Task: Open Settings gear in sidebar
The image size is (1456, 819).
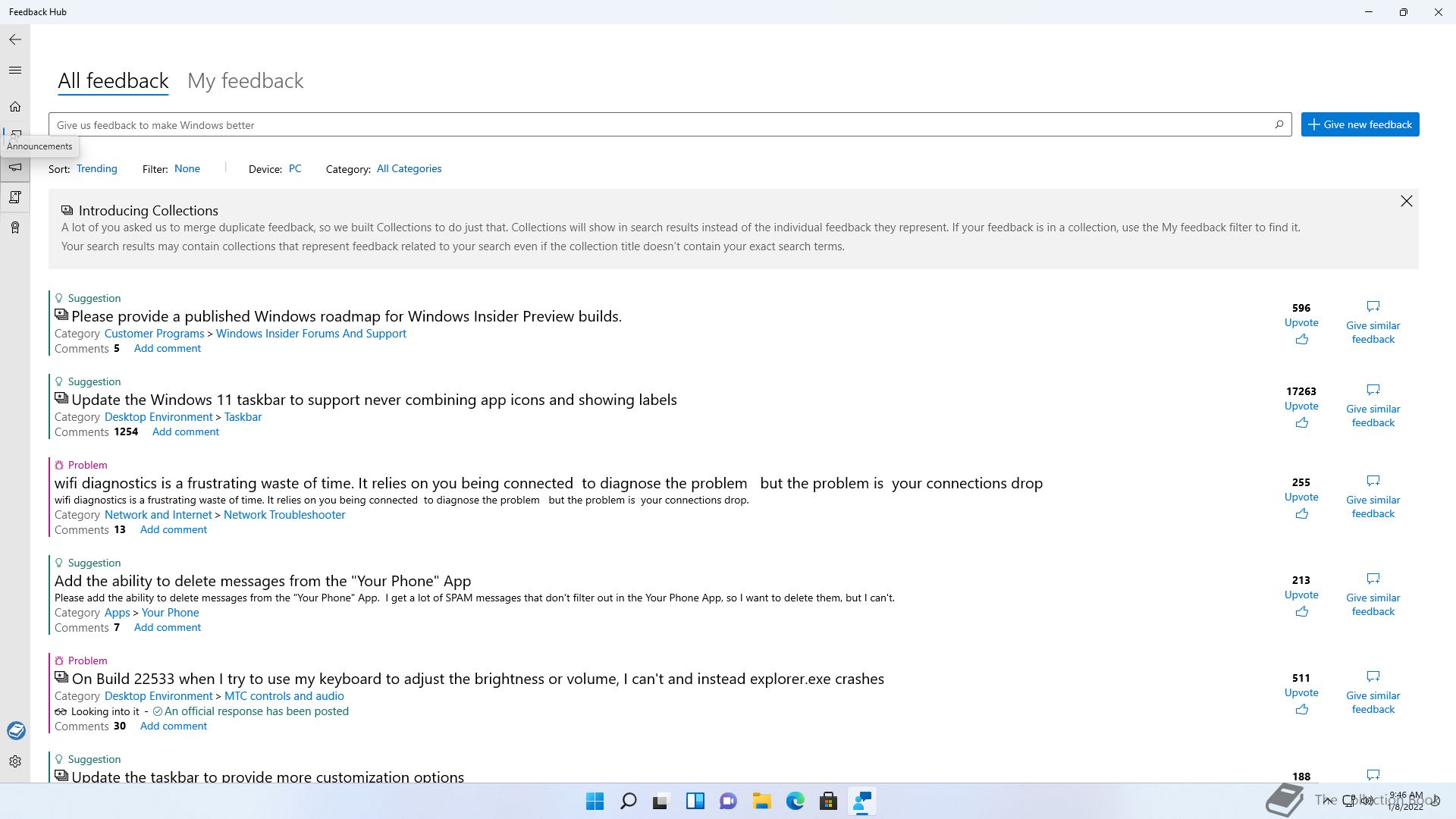Action: (15, 761)
